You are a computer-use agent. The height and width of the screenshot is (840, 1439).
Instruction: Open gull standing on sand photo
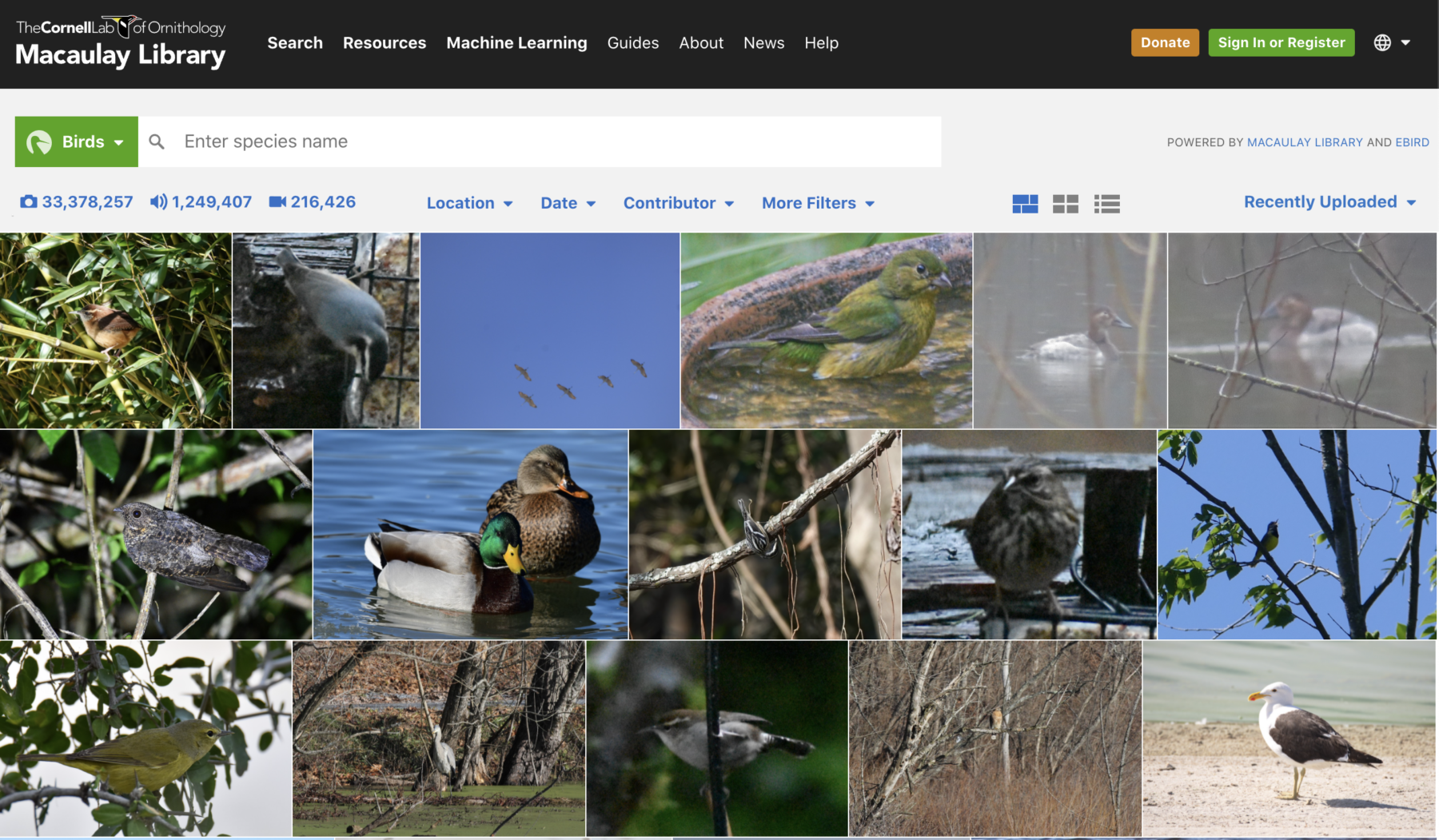point(1290,738)
